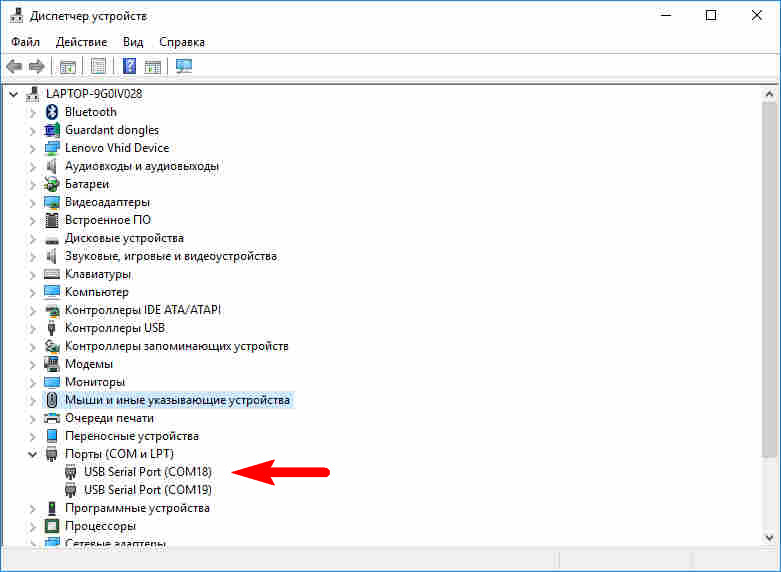The height and width of the screenshot is (572, 781).
Task: Click the Lenovo Vhid Device icon
Action: pyautogui.click(x=52, y=148)
